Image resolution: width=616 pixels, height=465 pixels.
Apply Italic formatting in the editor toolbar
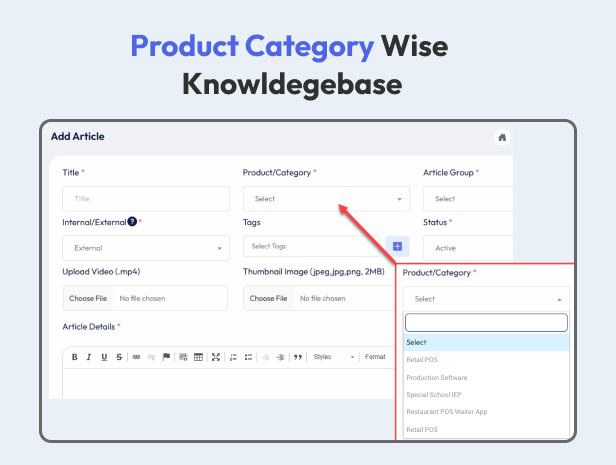tap(89, 357)
